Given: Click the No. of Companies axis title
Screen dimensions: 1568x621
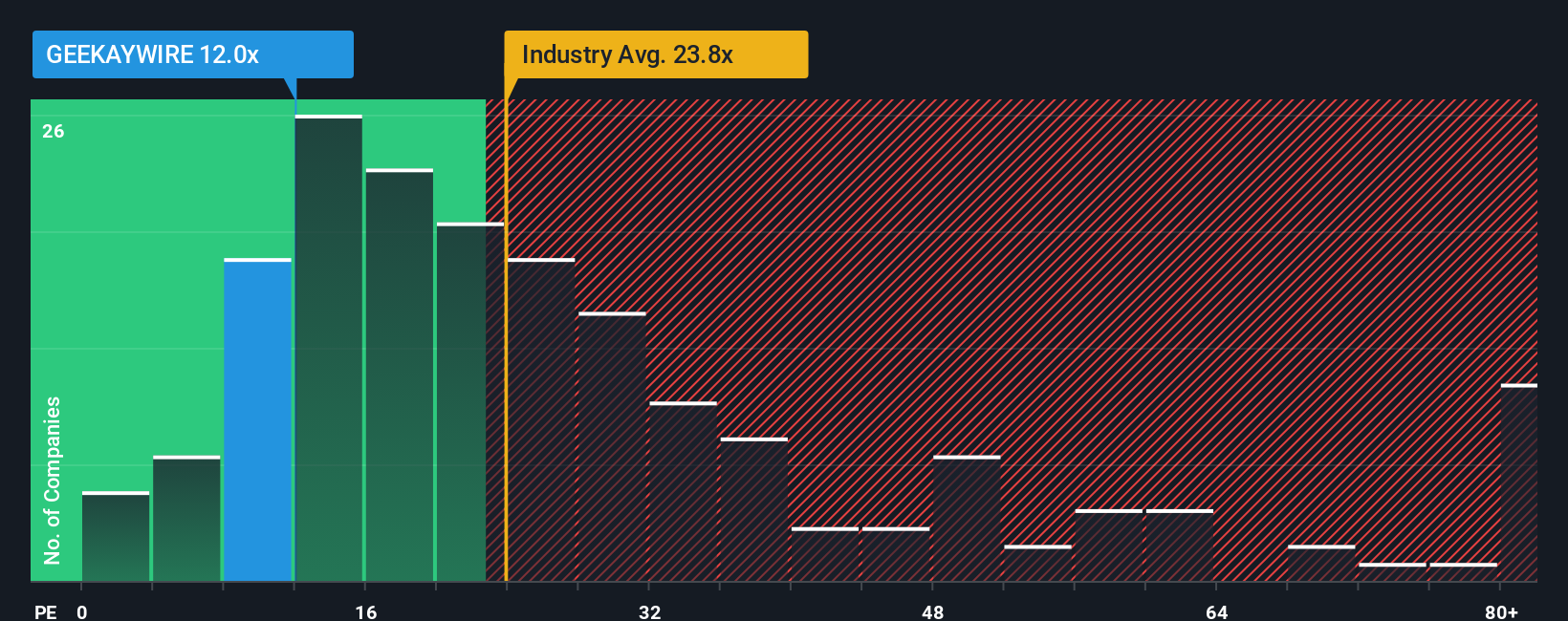Looking at the screenshot, I should (x=53, y=481).
